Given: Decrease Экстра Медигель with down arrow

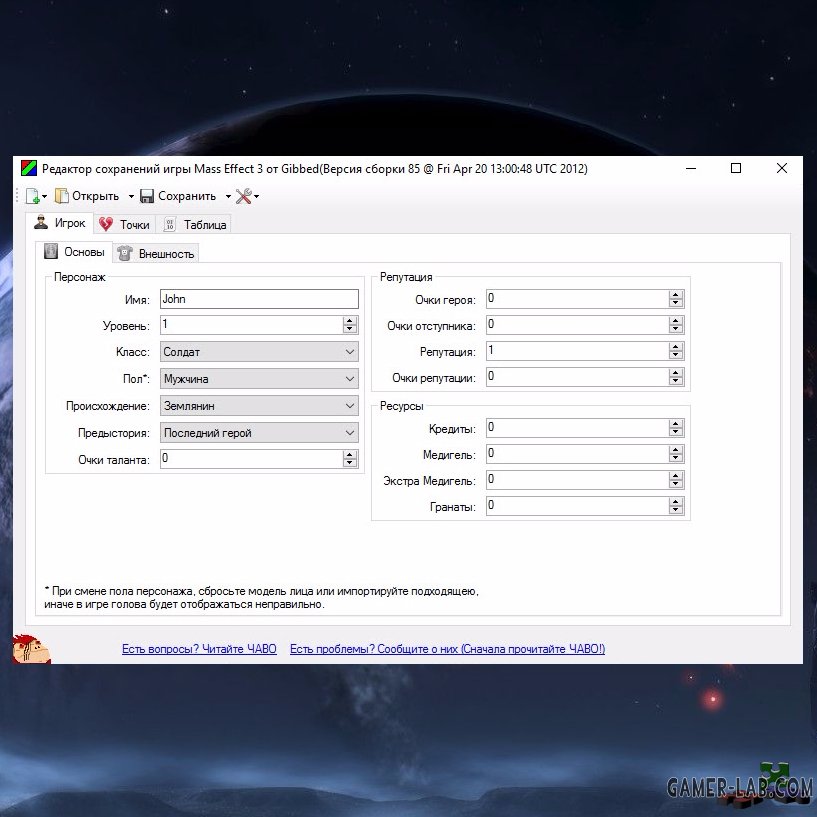Looking at the screenshot, I should (x=676, y=484).
